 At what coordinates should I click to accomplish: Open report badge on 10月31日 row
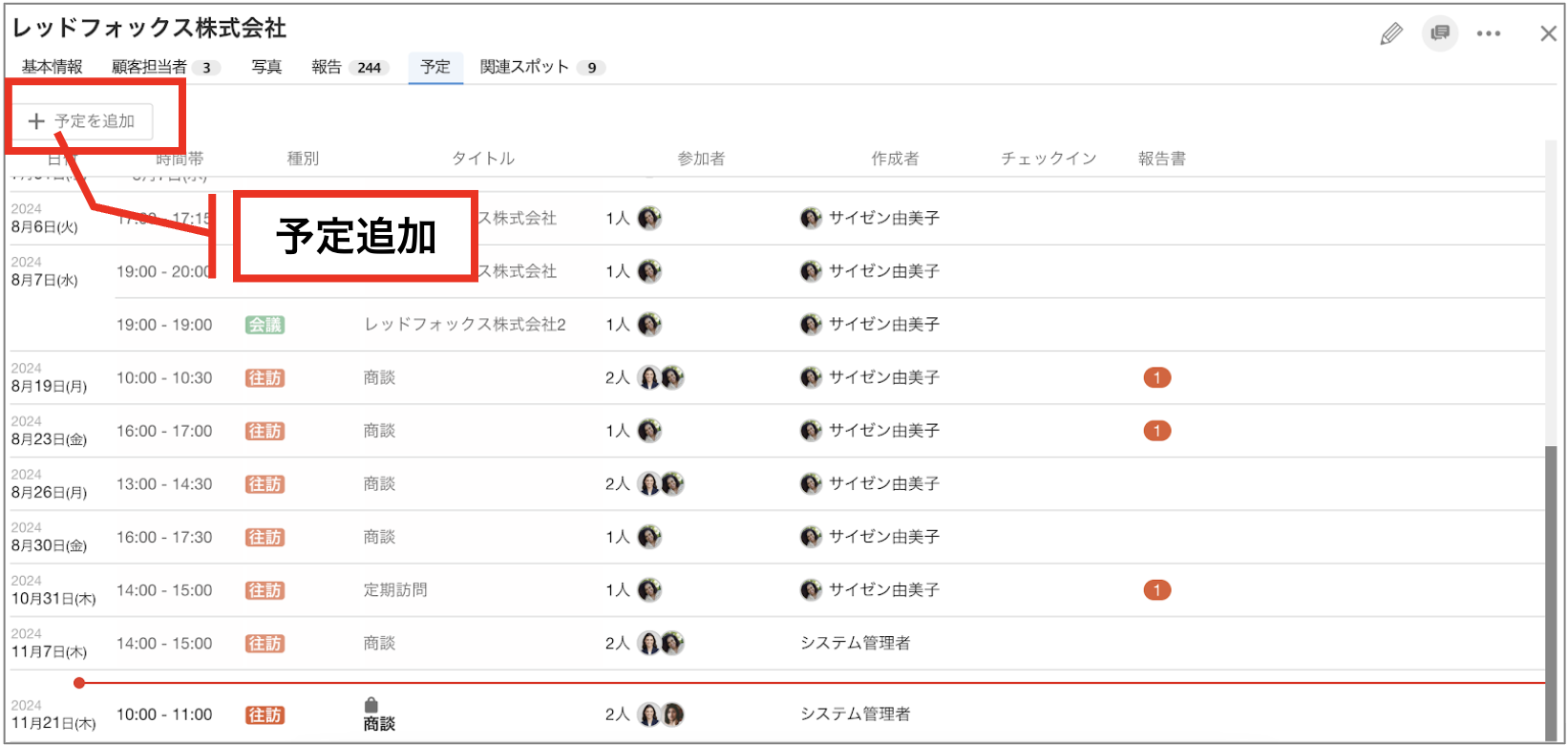coord(1157,590)
